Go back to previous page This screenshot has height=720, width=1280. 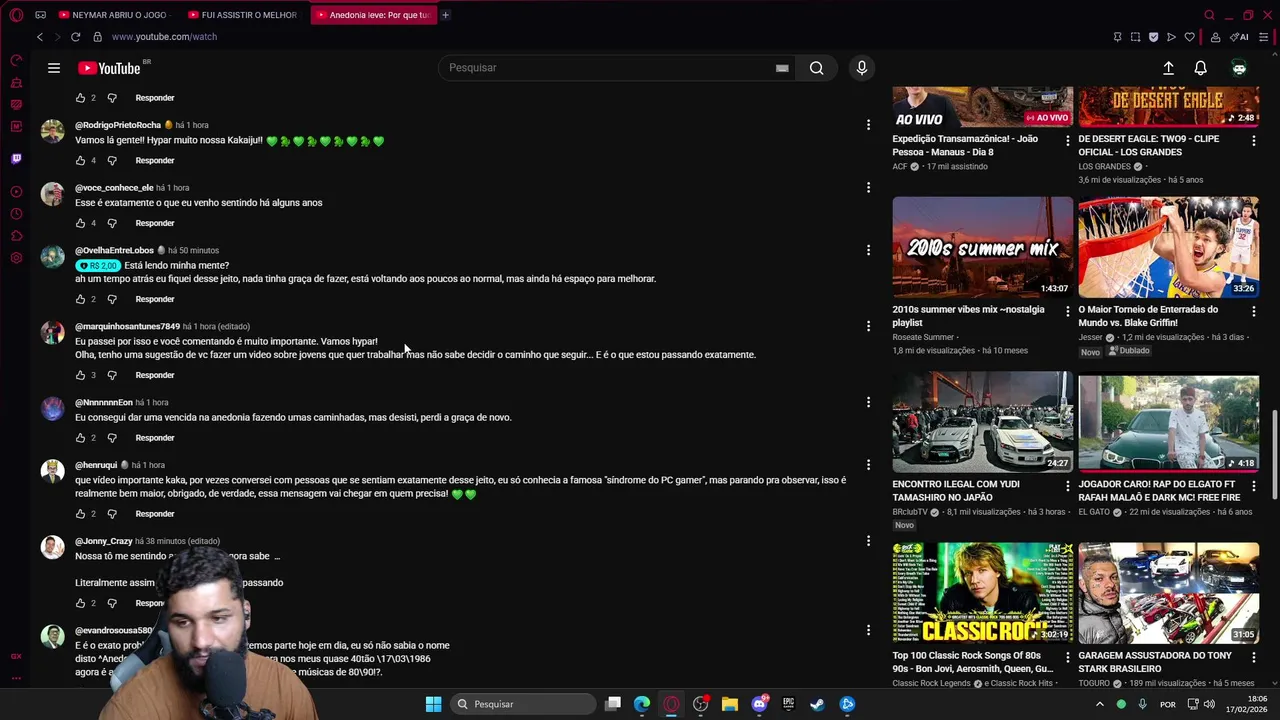click(40, 37)
